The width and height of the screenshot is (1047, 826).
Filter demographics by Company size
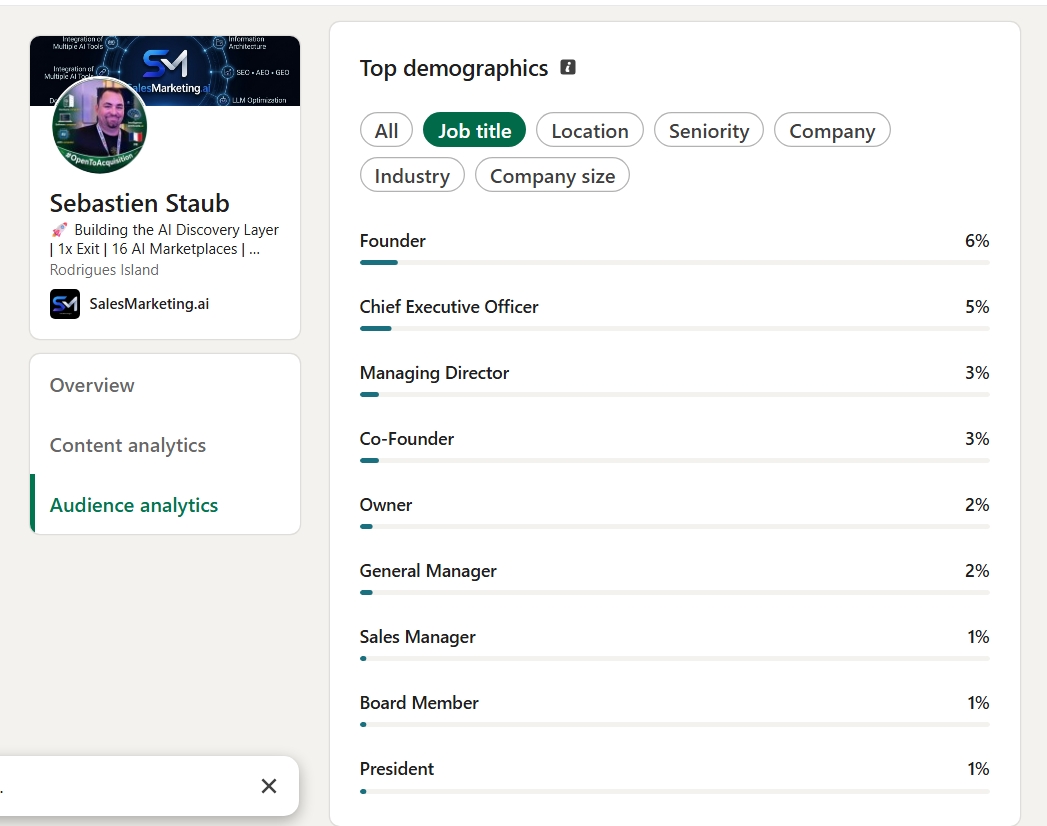point(552,175)
